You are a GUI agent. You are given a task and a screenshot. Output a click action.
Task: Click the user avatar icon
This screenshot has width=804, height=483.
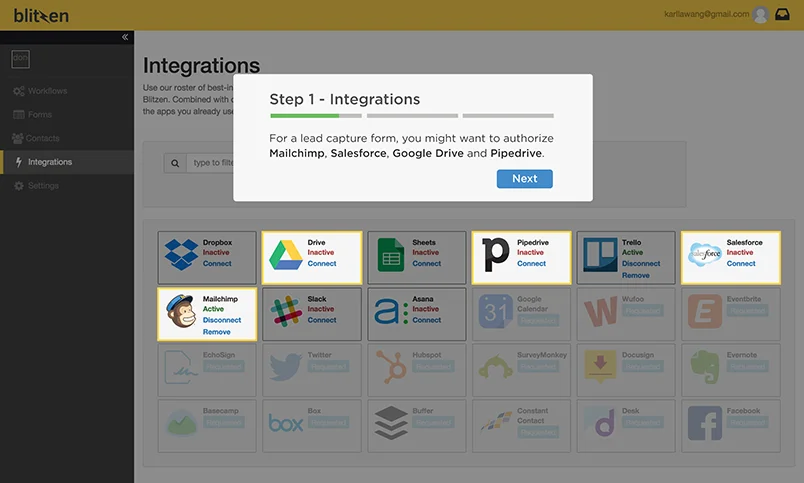click(x=760, y=14)
